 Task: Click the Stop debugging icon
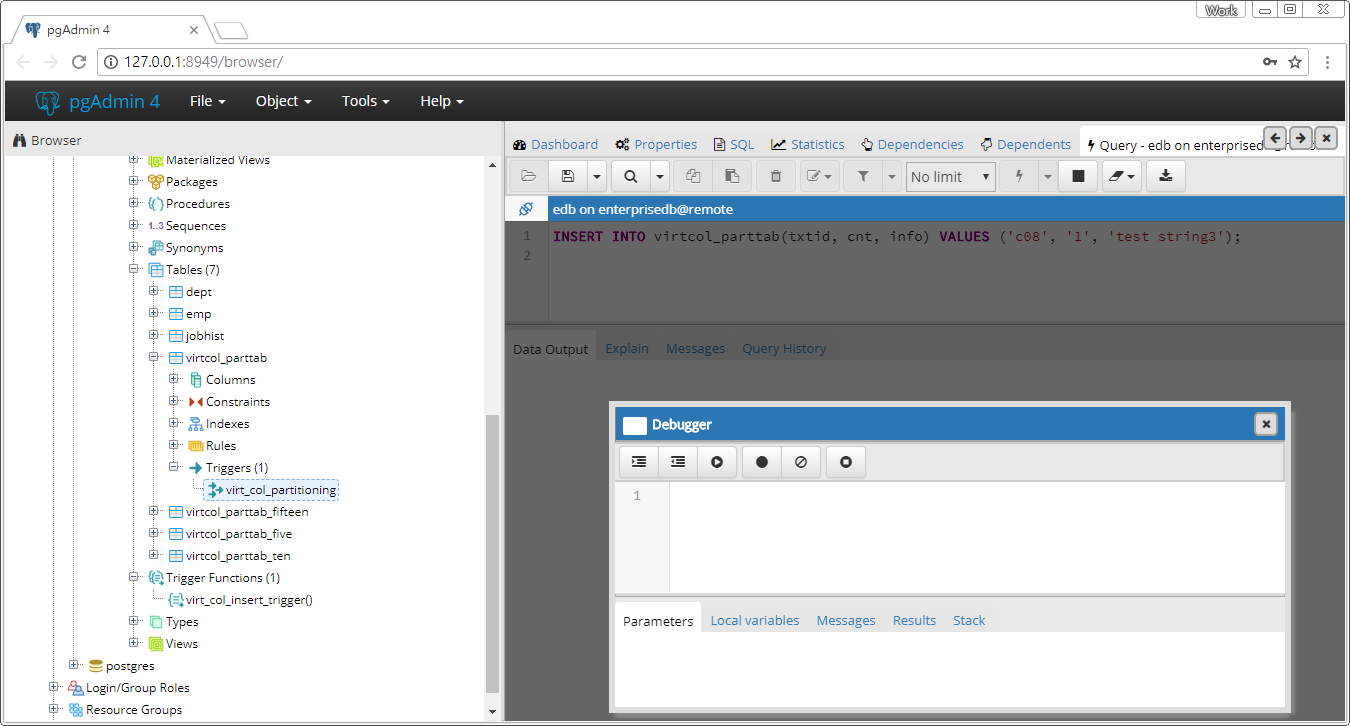[x=846, y=462]
